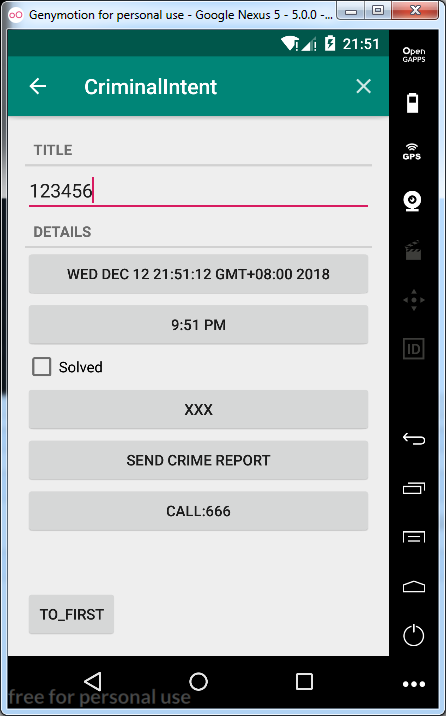This screenshot has width=446, height=716.
Task: Open the webcam camera widget
Action: click(413, 201)
